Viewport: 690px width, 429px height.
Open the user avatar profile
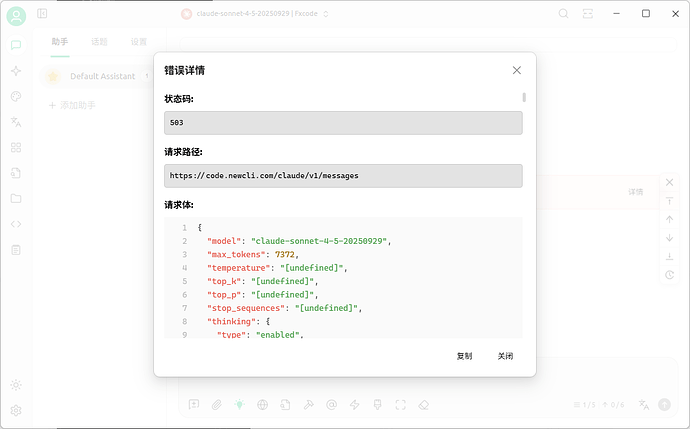tap(16, 16)
